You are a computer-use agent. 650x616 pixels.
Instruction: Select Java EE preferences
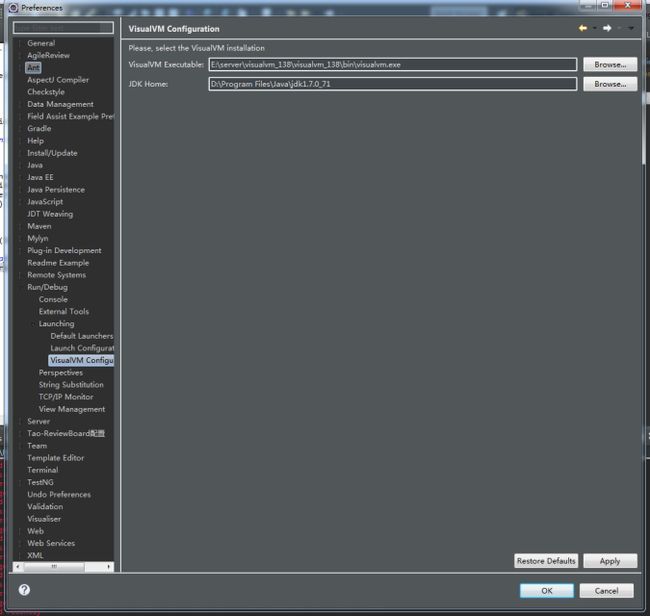pos(40,177)
